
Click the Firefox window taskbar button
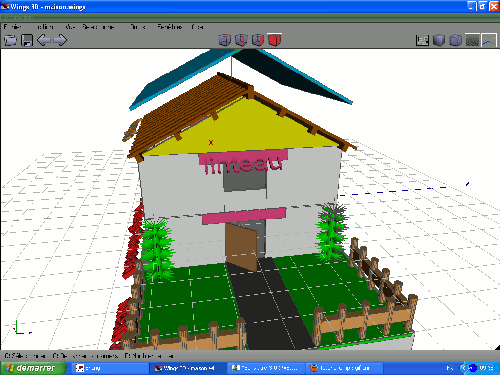pos(343,368)
